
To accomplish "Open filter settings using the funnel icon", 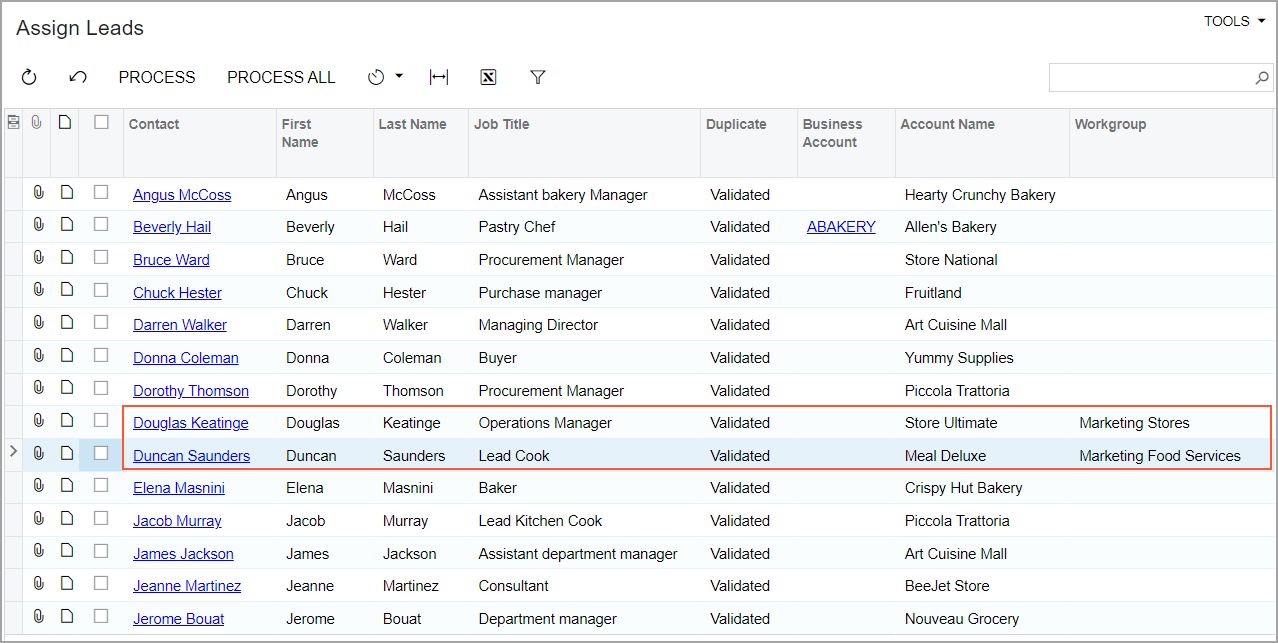I will [538, 77].
